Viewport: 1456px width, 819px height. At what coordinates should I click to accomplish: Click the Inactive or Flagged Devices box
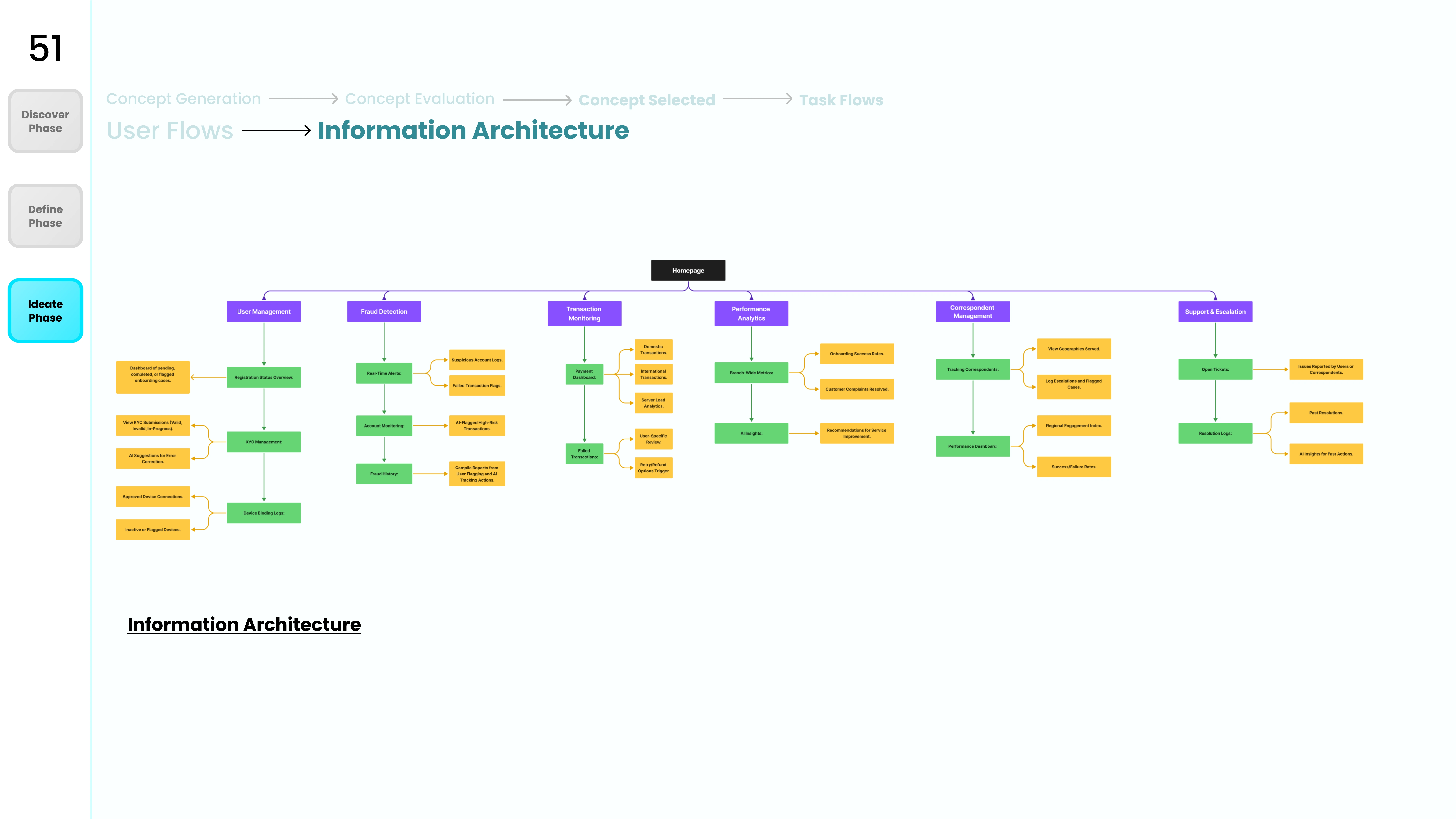pos(153,530)
